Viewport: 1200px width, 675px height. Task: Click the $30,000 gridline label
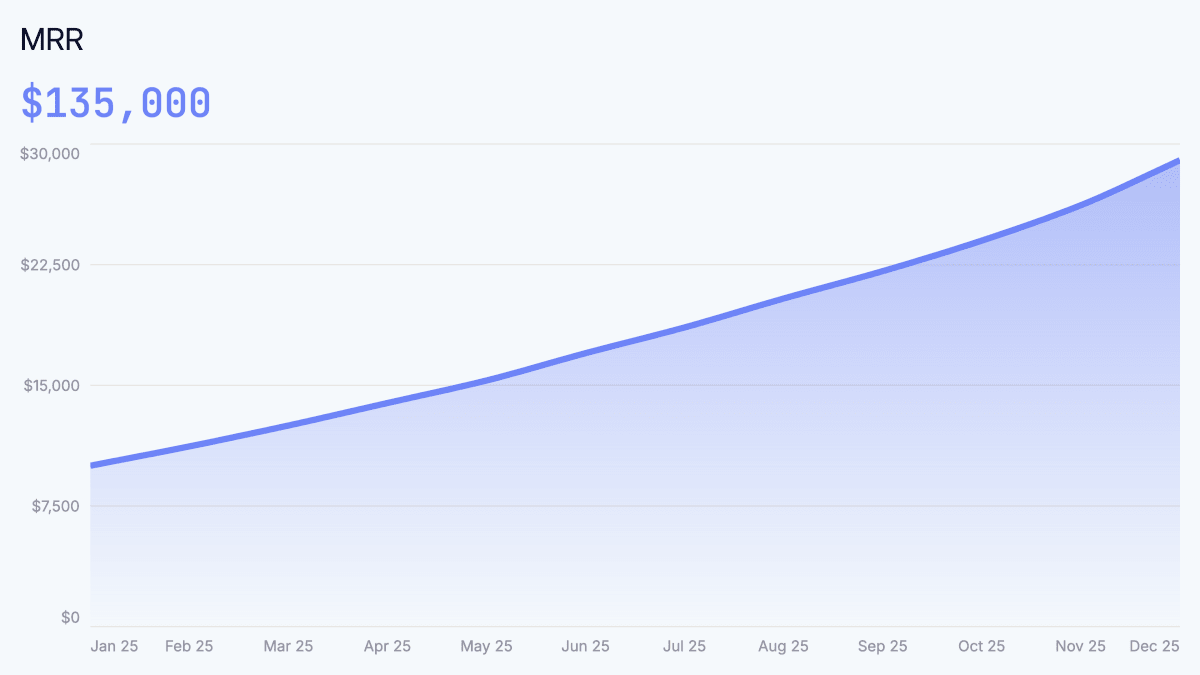tap(47, 153)
